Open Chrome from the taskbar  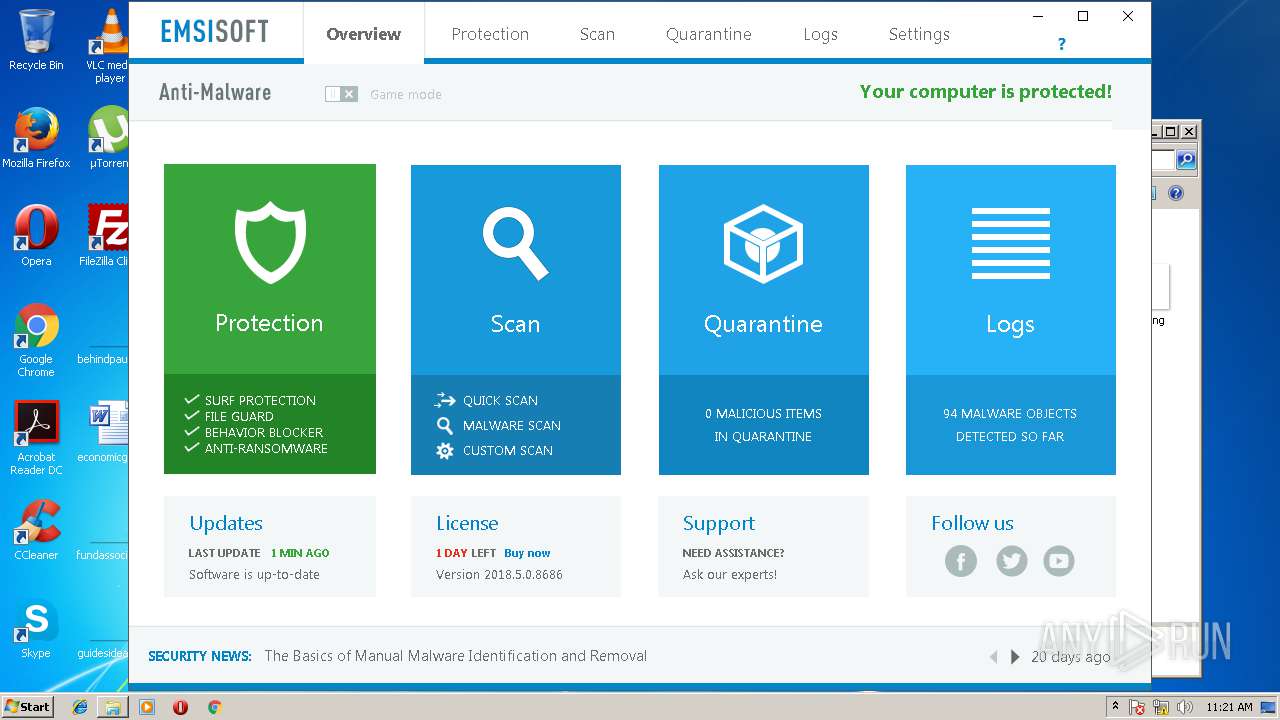click(x=214, y=707)
